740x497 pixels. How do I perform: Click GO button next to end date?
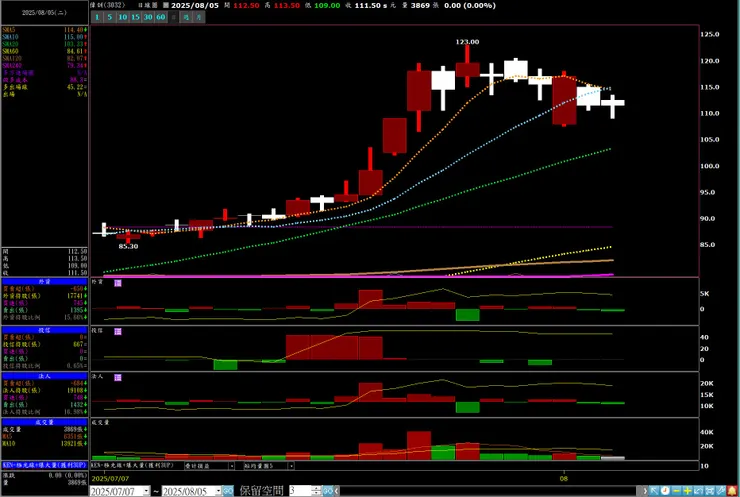pyautogui.click(x=228, y=491)
